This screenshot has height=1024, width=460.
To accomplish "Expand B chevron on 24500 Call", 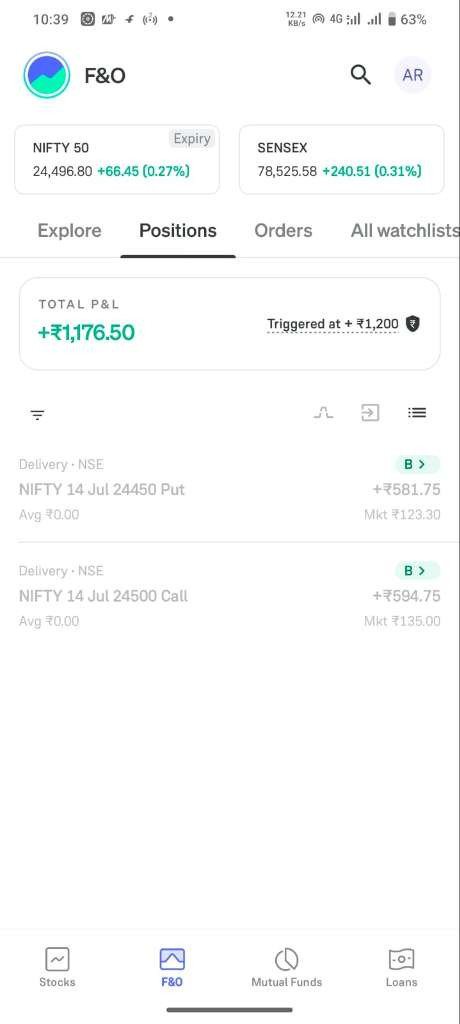I will (417, 571).
